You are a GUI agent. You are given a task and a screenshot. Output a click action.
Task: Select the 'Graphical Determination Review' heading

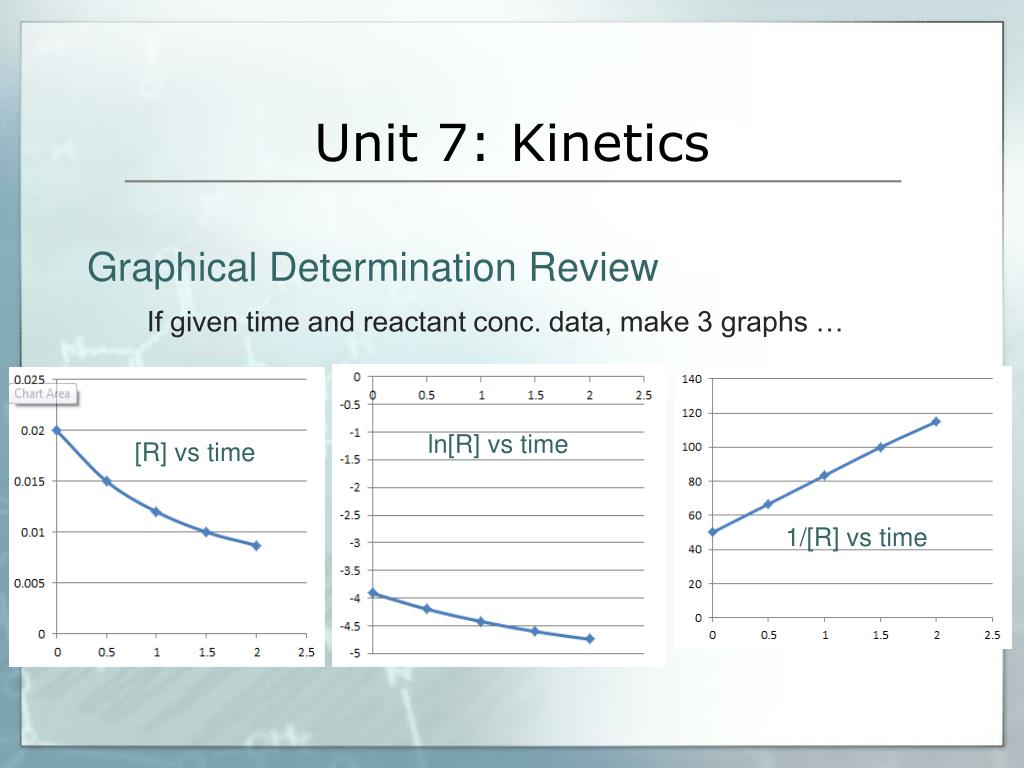tap(373, 267)
